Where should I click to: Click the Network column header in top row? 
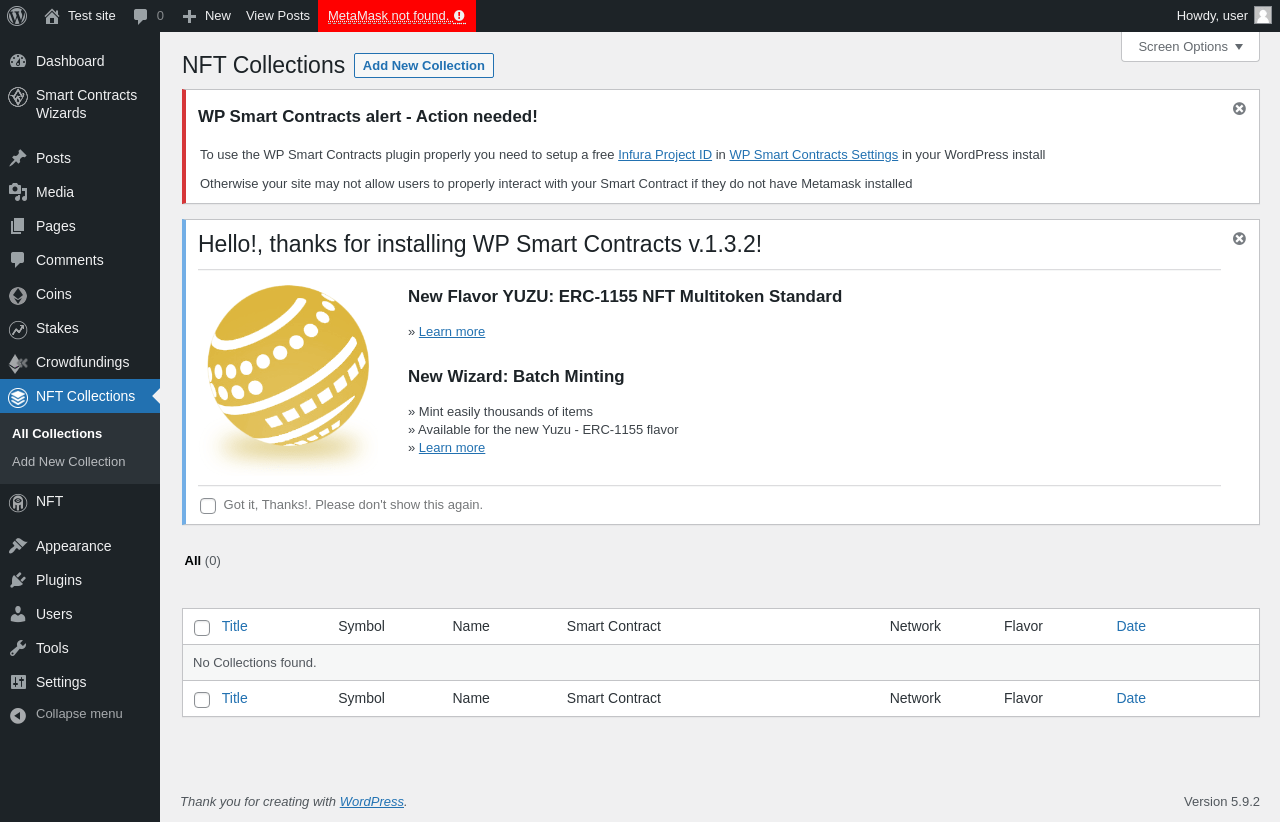[x=915, y=626]
